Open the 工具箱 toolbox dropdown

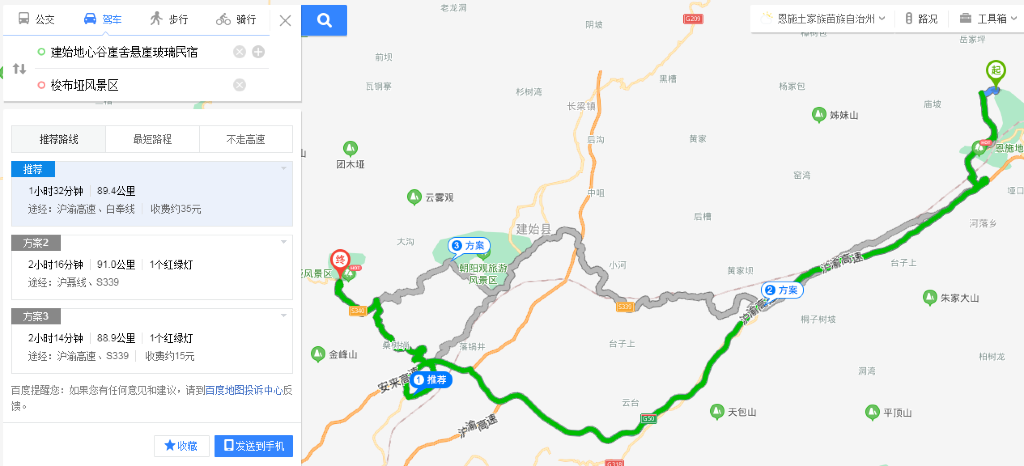point(988,19)
